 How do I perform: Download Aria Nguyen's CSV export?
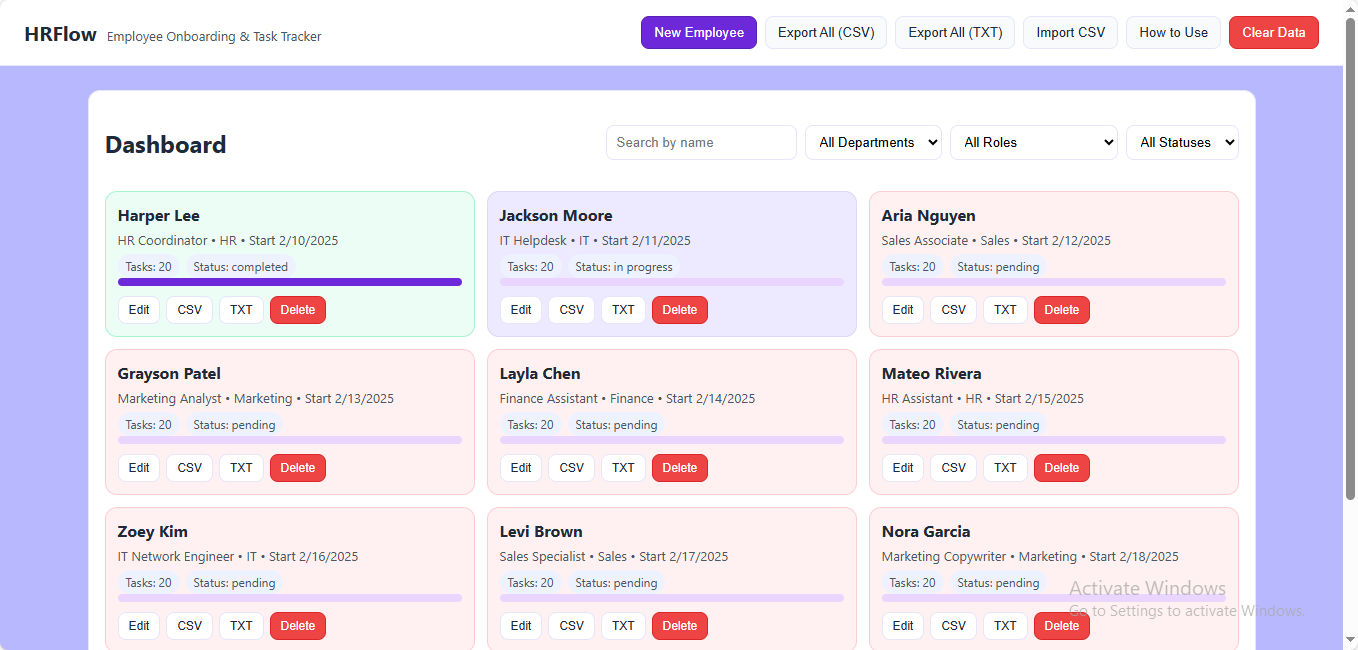click(953, 310)
